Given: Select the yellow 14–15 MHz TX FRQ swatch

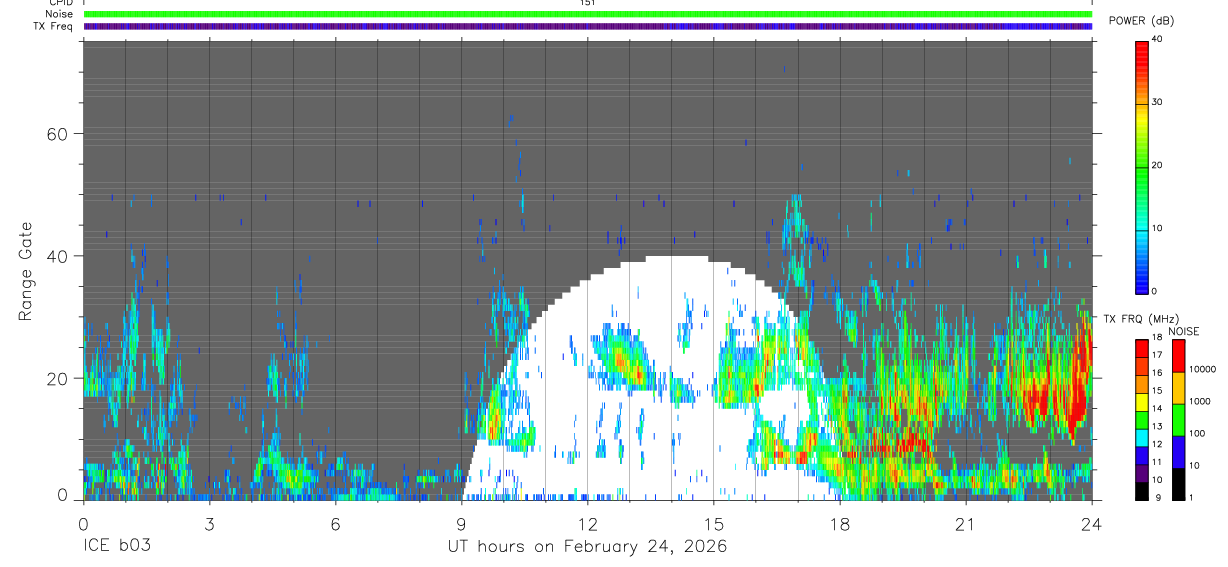Looking at the screenshot, I should (x=1143, y=402).
